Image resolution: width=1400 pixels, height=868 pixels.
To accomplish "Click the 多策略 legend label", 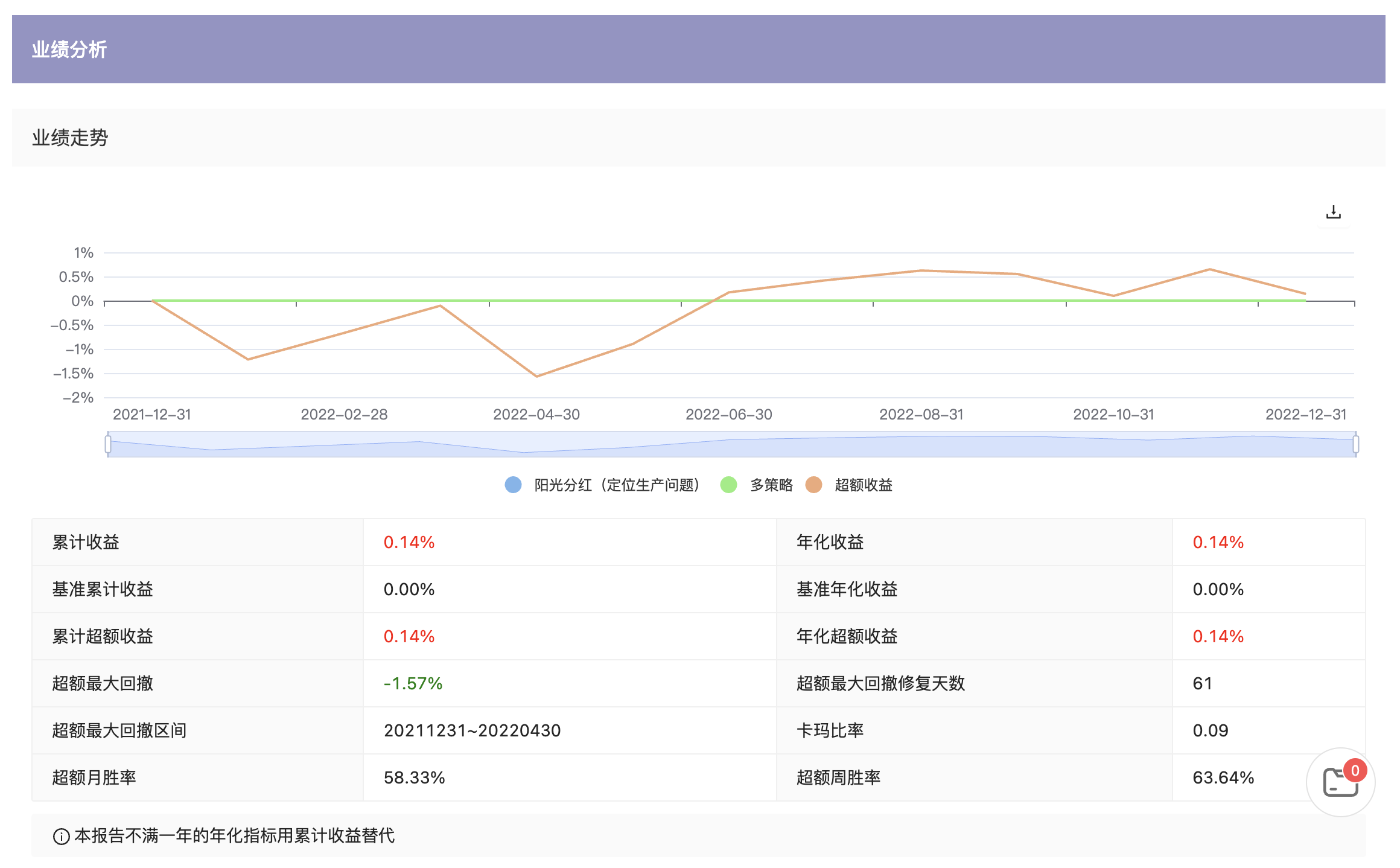I will 771,485.
